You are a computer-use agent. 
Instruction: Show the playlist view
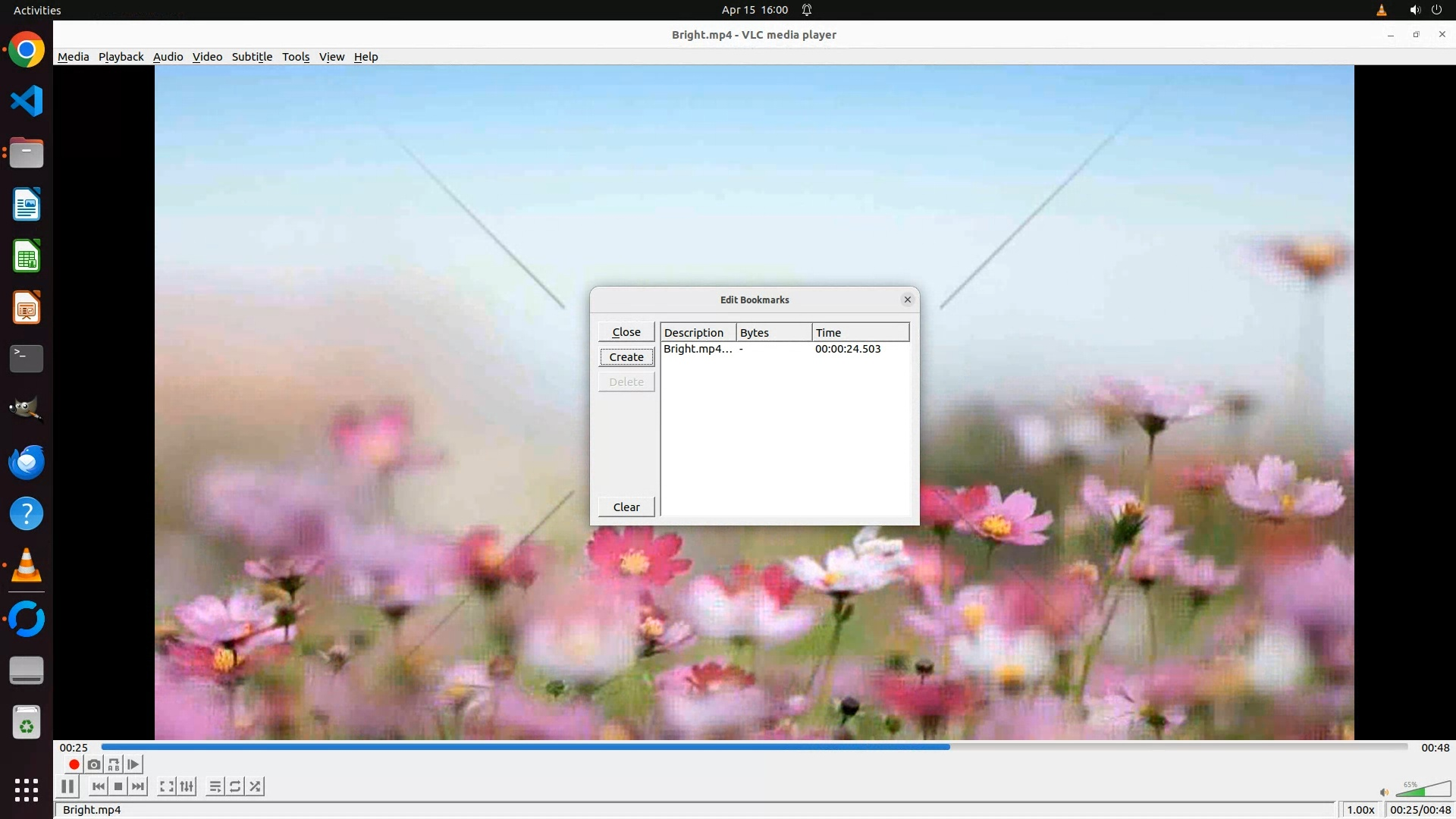point(215,786)
